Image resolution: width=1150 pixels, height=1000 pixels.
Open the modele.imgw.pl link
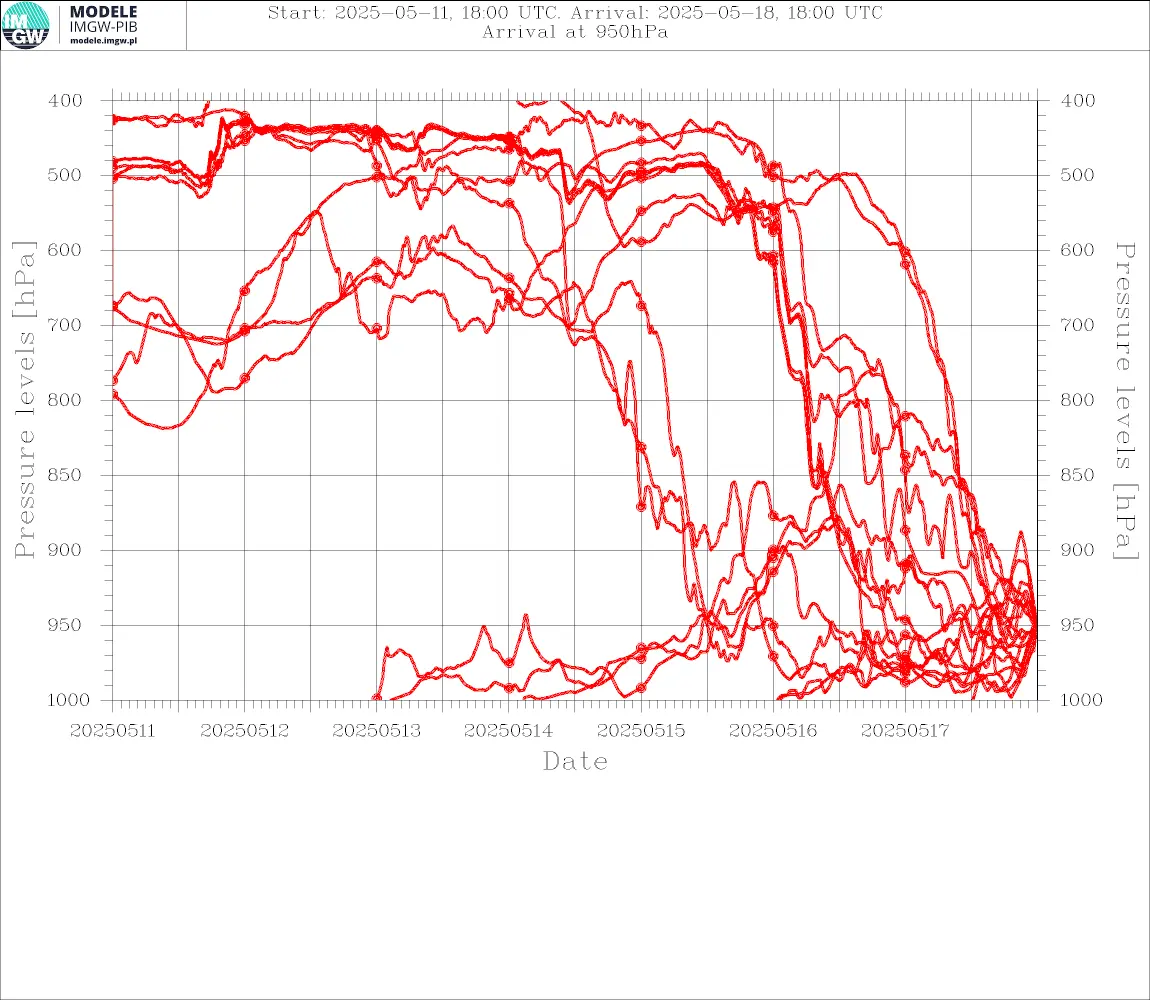[103, 41]
